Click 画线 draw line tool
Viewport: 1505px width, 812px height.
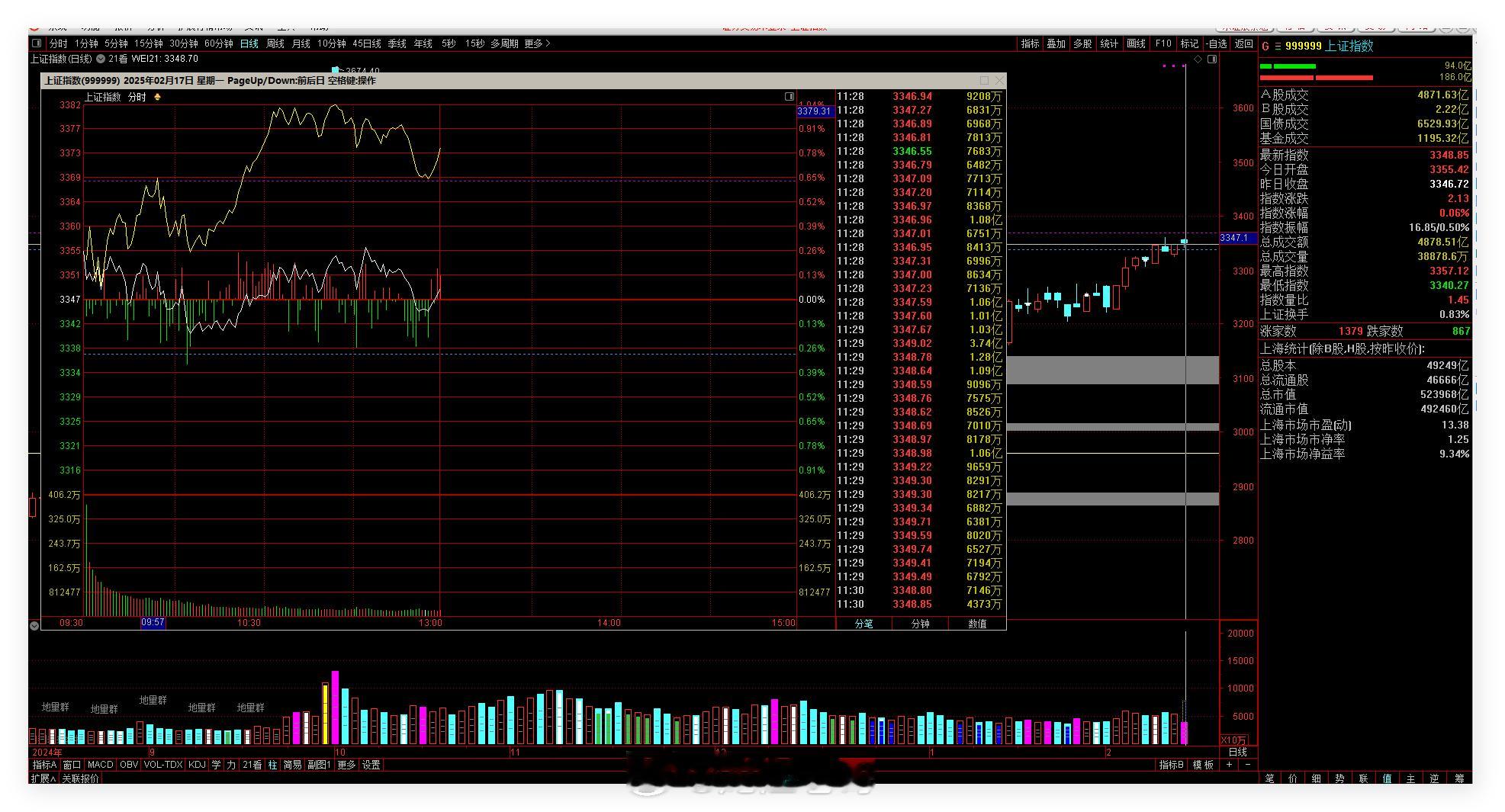1137,43
